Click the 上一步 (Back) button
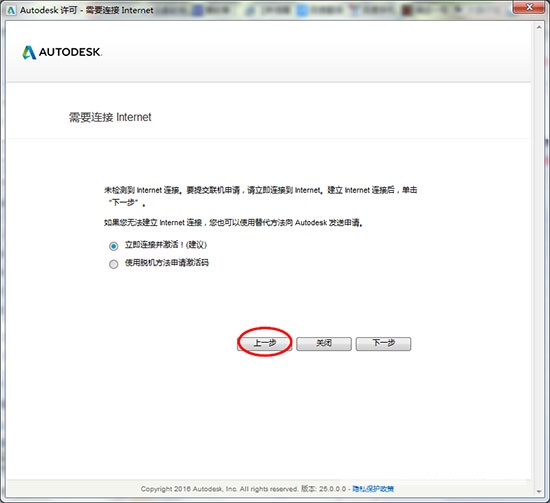550x503 pixels. (264, 343)
